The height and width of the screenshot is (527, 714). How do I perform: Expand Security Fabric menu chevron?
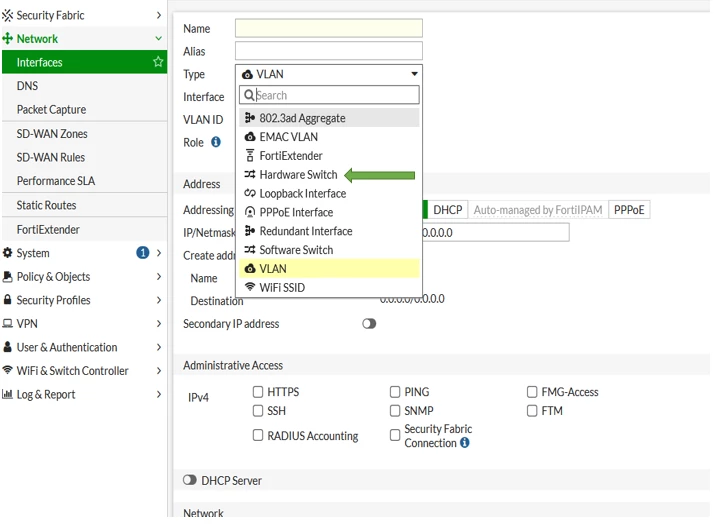pyautogui.click(x=158, y=15)
